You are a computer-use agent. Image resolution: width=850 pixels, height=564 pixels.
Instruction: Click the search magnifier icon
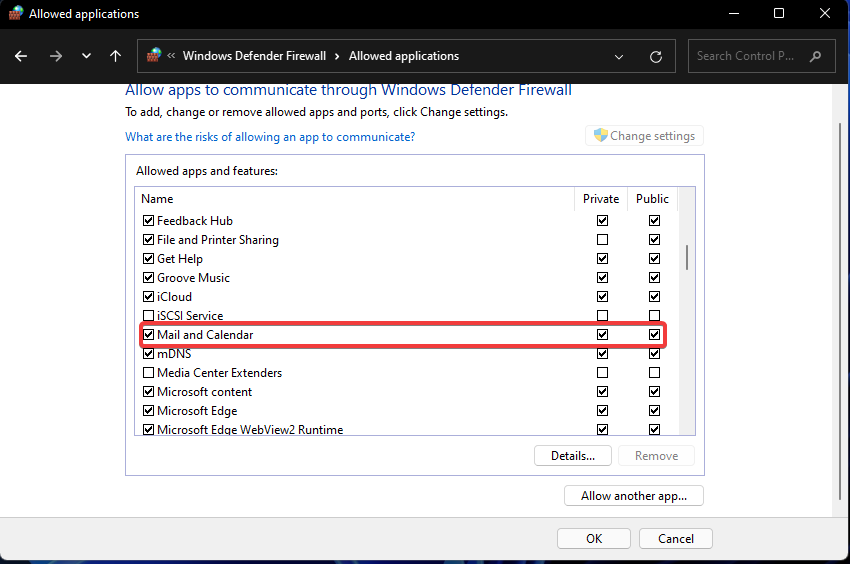816,56
